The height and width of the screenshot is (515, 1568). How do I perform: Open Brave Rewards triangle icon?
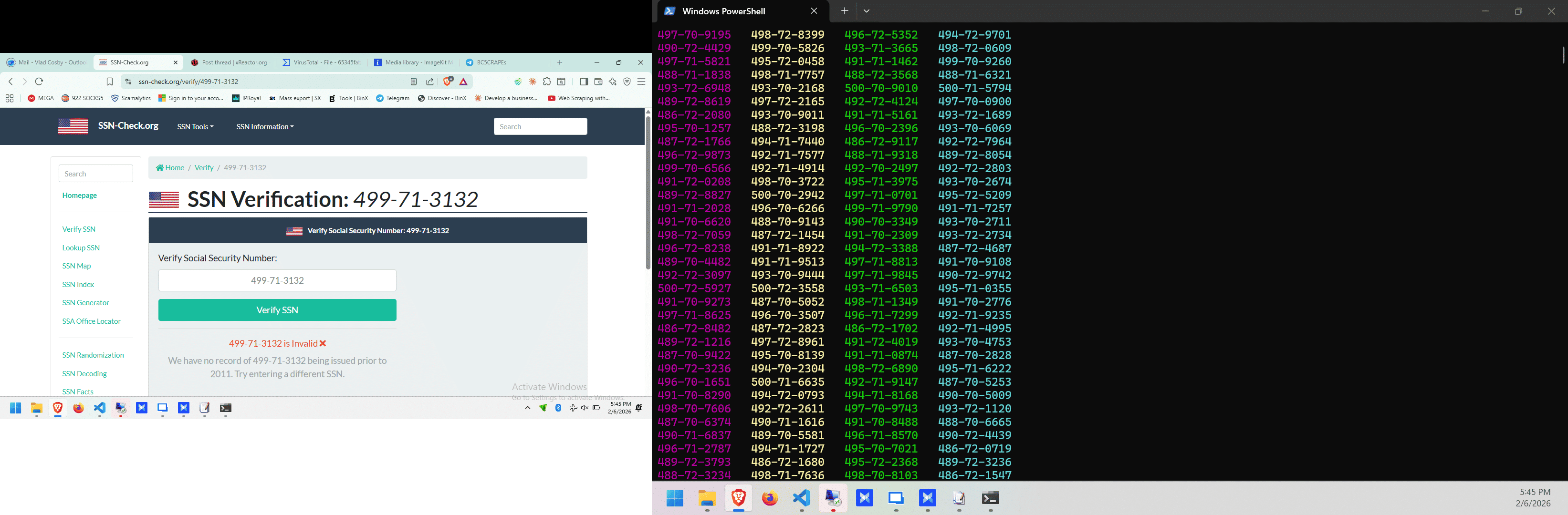tap(464, 82)
